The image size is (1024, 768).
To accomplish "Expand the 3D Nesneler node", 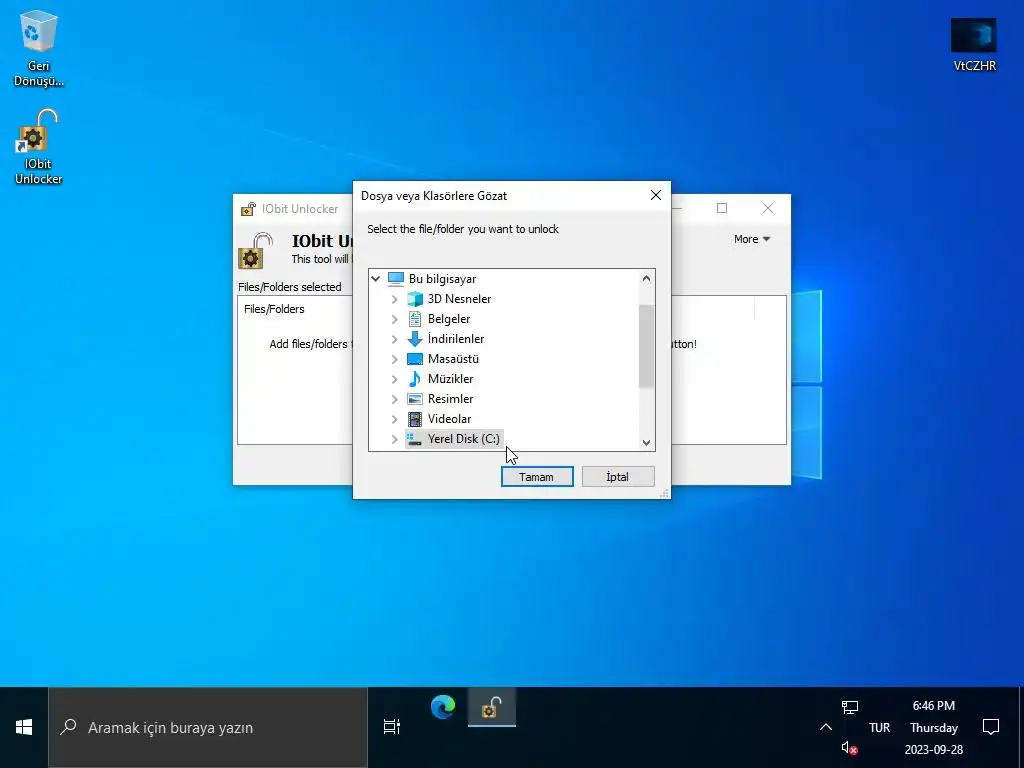I will [x=394, y=299].
